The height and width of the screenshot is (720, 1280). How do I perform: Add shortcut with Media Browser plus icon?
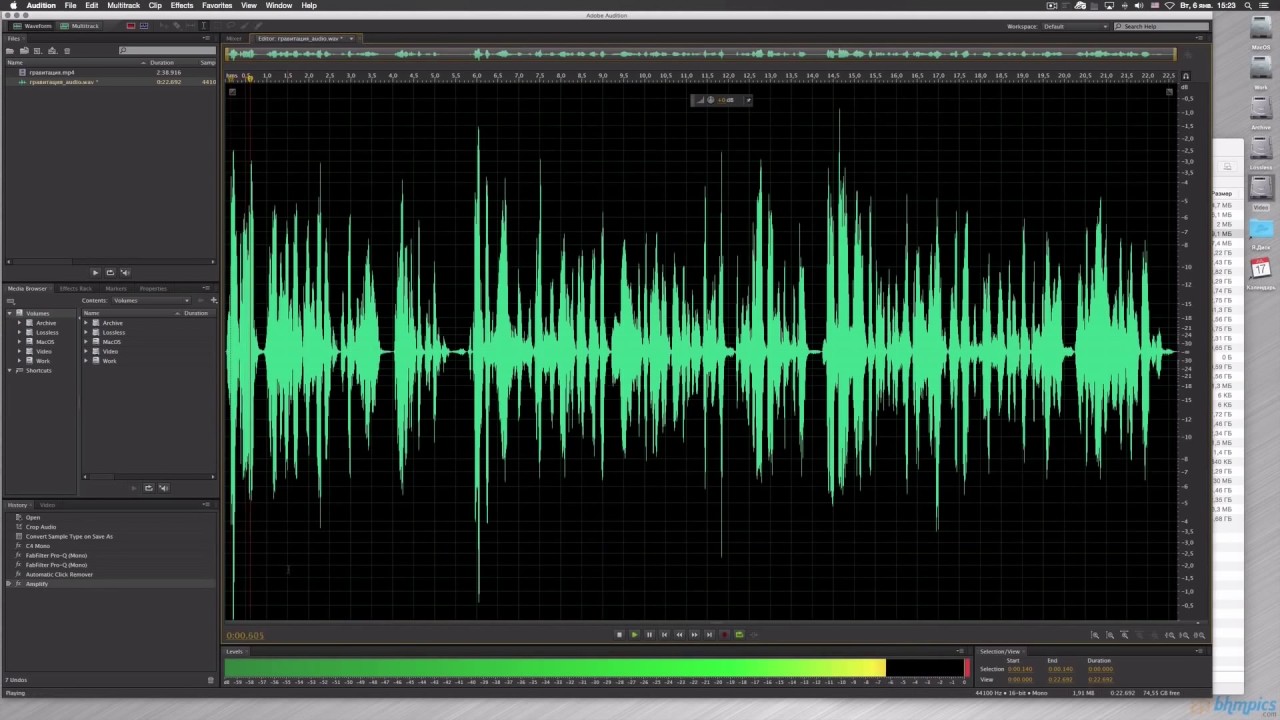coord(213,300)
